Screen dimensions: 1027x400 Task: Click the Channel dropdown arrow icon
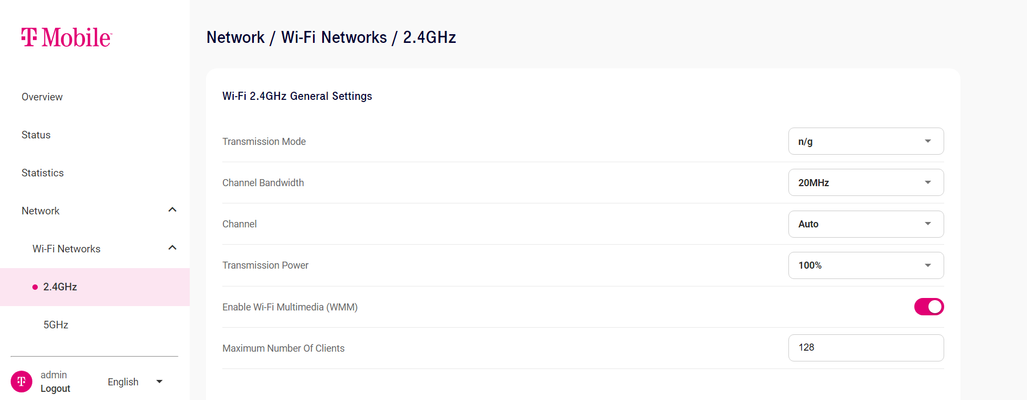point(927,224)
